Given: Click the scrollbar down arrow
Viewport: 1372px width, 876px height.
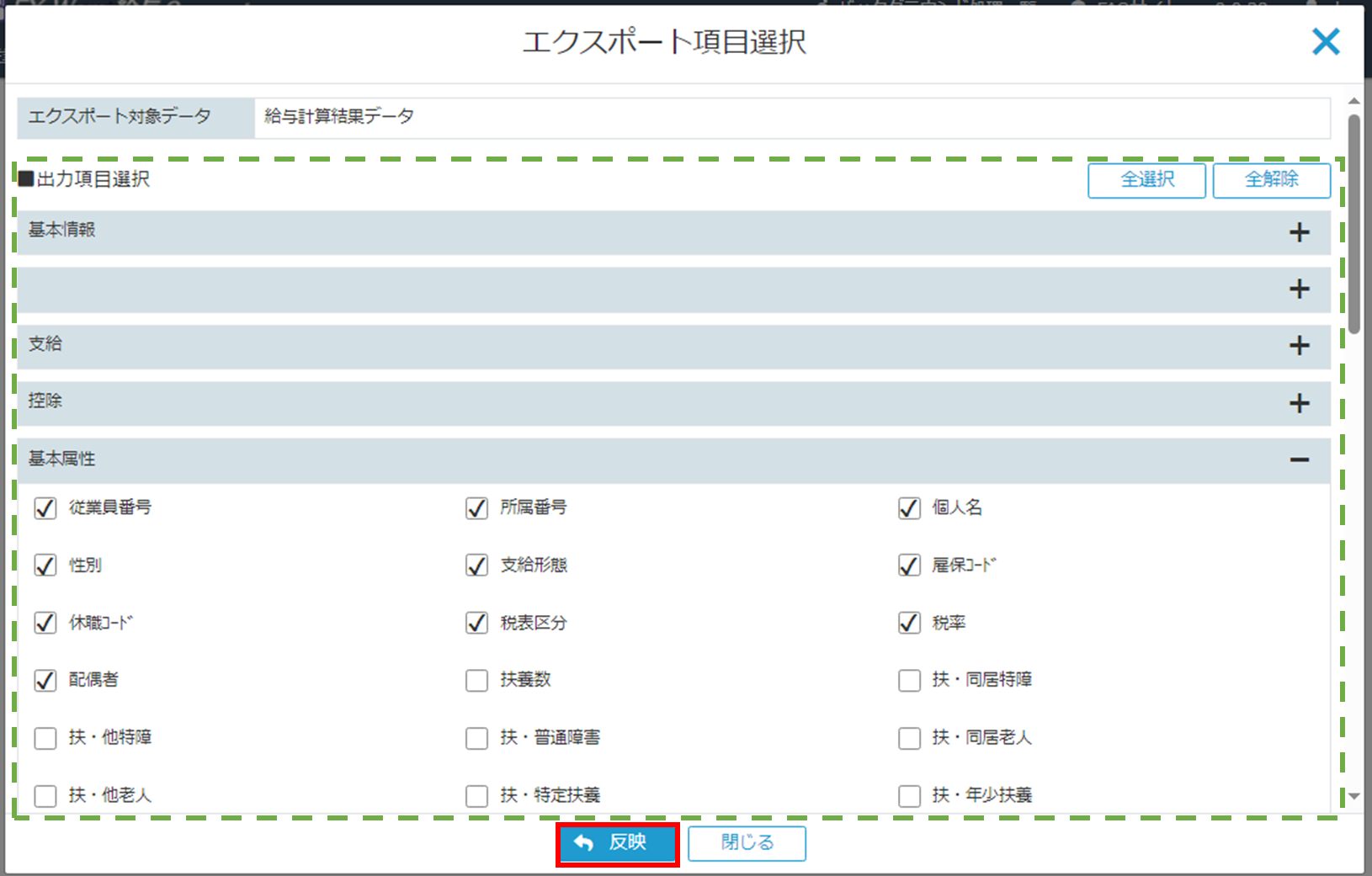Looking at the screenshot, I should [x=1353, y=796].
